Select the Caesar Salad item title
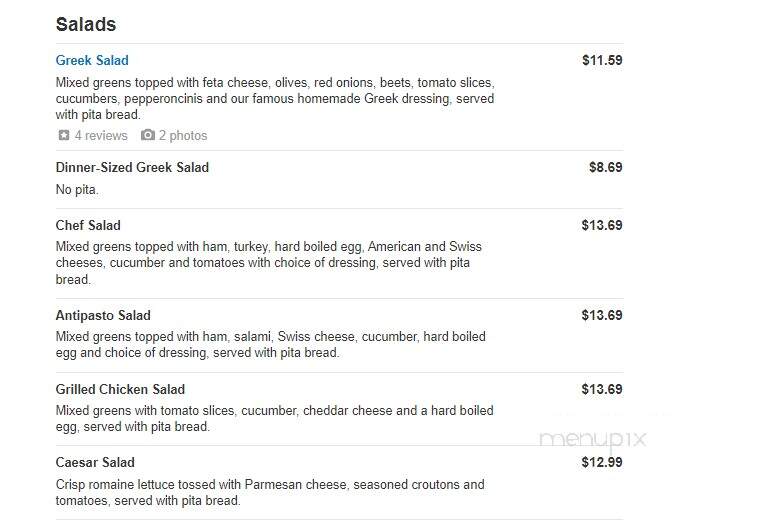 click(95, 462)
